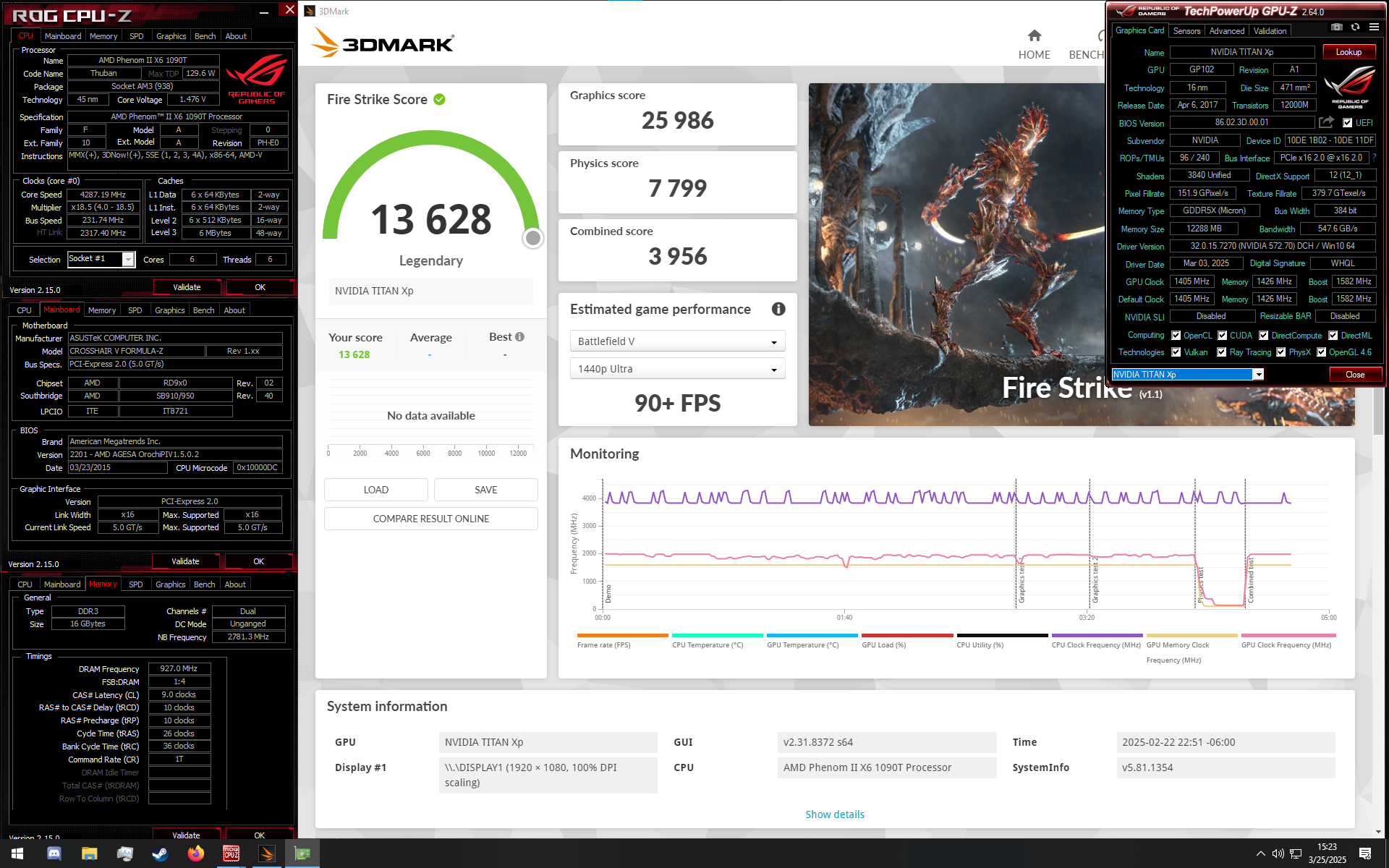Toggle the OpenCL checkbox
This screenshot has width=1389, height=868.
click(1176, 335)
